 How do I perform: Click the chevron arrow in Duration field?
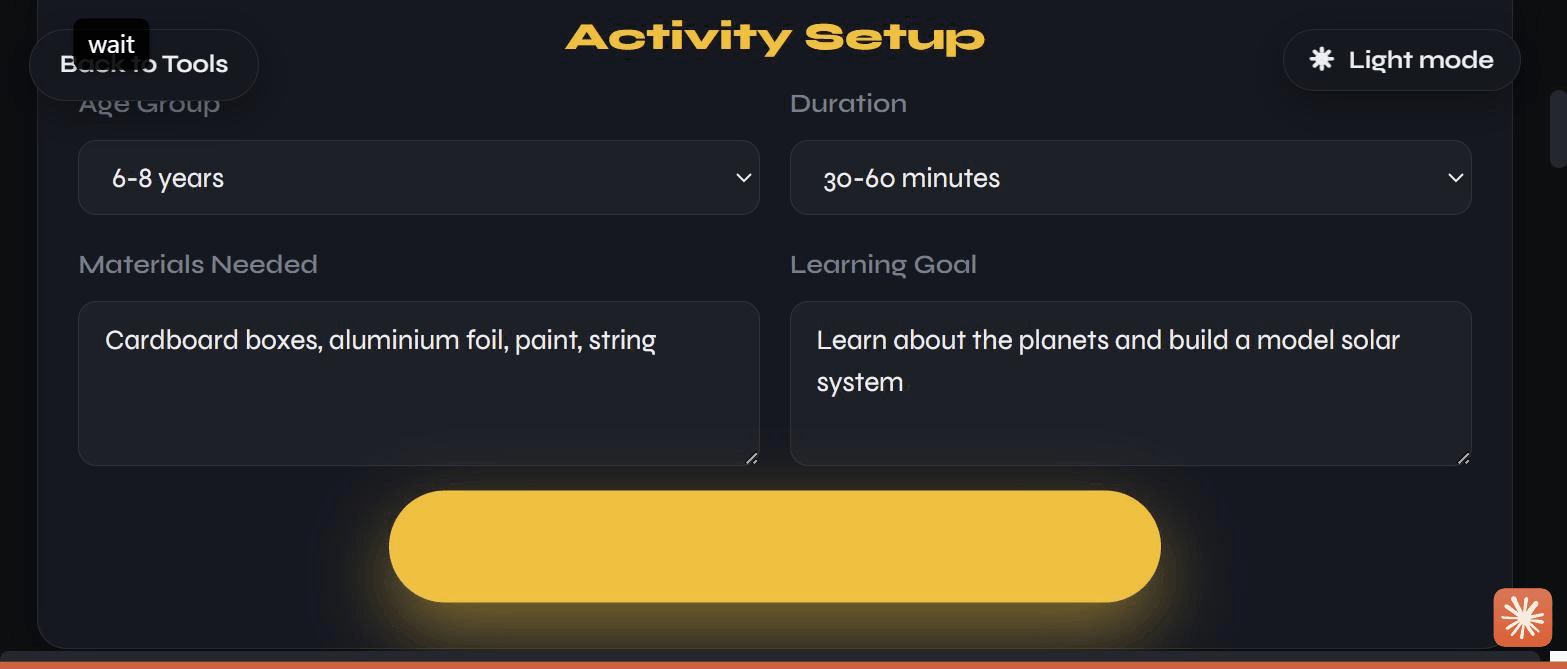click(1455, 178)
